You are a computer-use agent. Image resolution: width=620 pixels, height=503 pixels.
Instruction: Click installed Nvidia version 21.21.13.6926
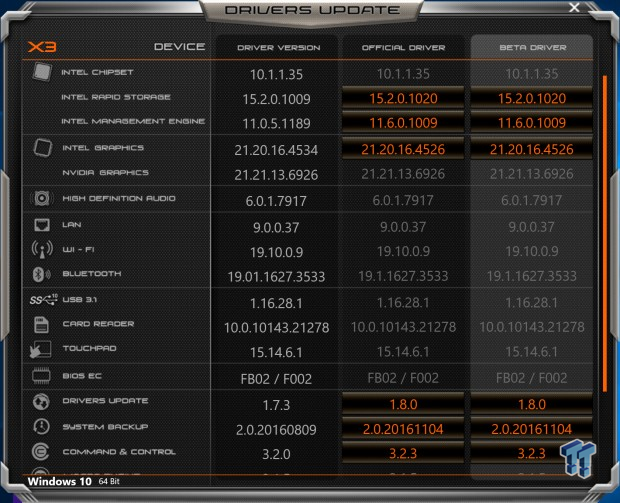276,174
